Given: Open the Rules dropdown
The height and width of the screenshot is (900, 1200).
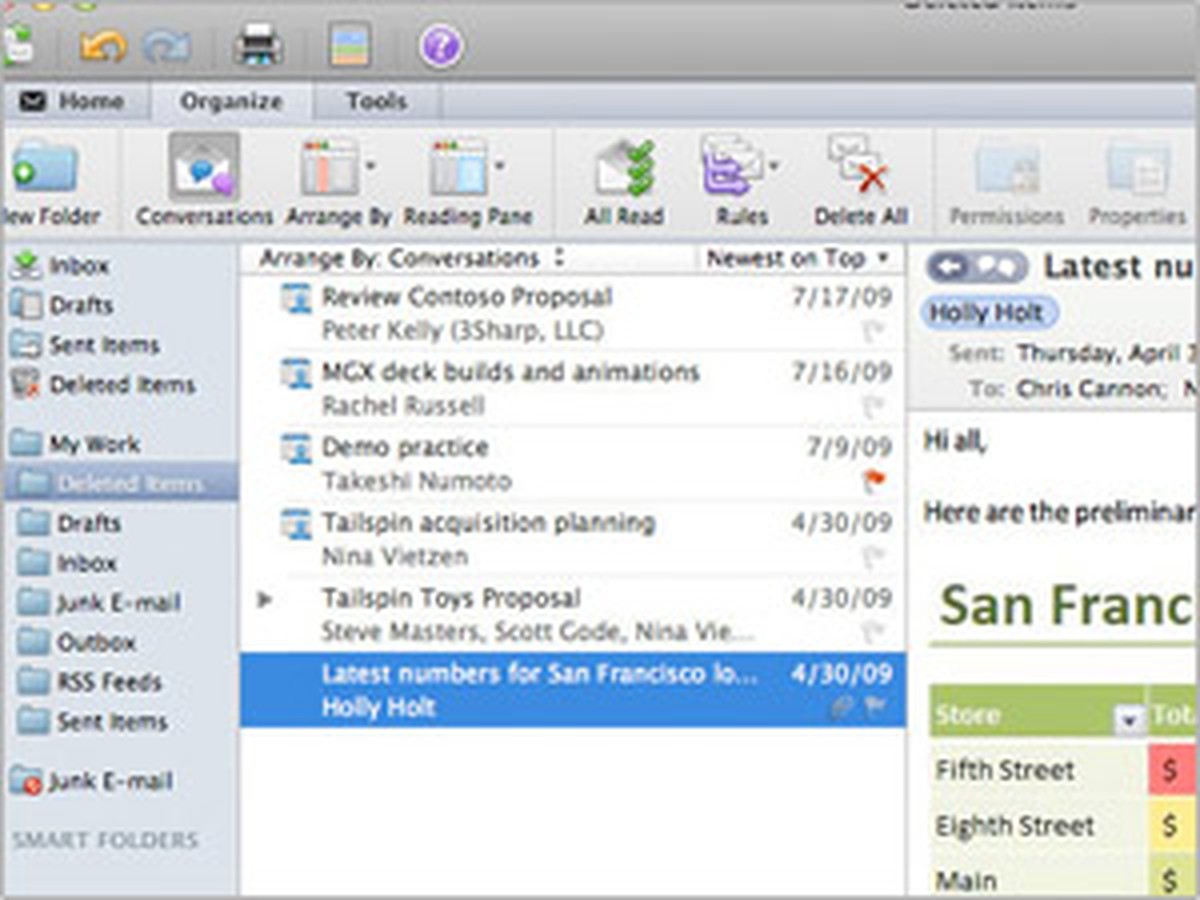Looking at the screenshot, I should 741,182.
